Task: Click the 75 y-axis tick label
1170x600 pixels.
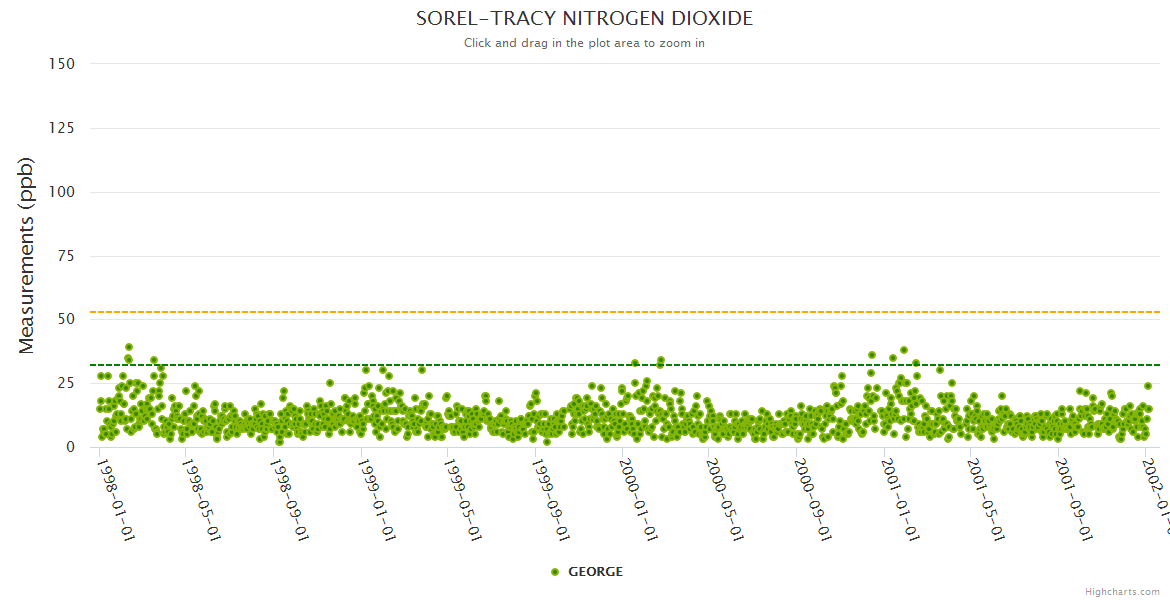Action: (66, 256)
